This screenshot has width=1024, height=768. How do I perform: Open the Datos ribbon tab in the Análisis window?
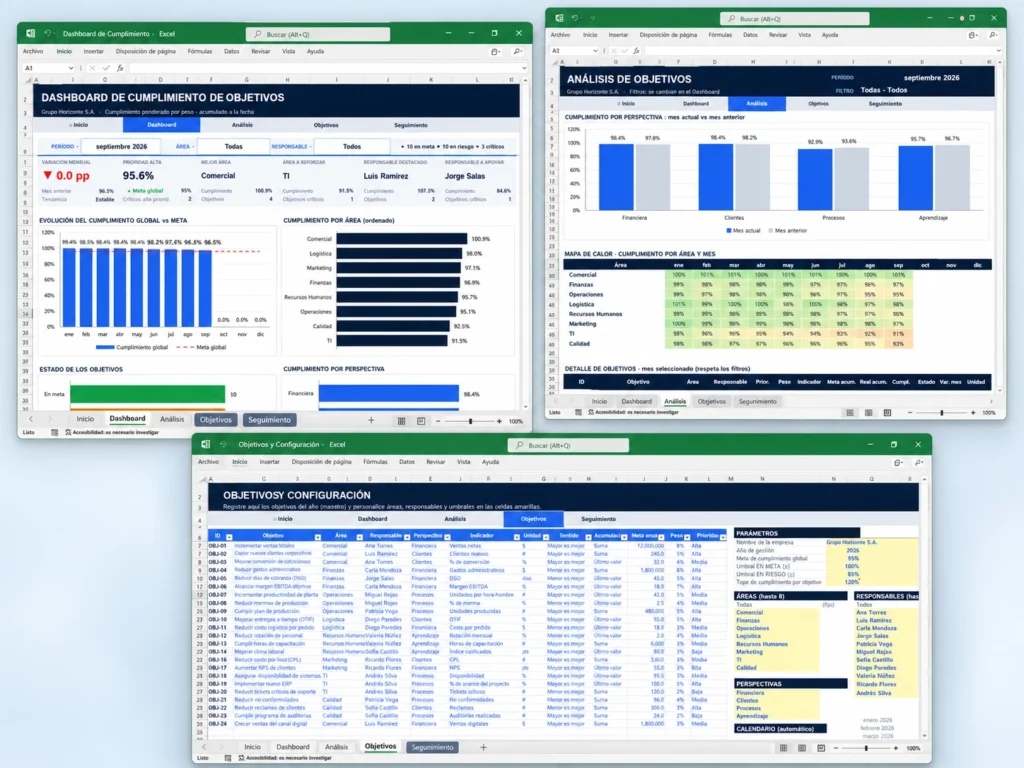(x=750, y=35)
